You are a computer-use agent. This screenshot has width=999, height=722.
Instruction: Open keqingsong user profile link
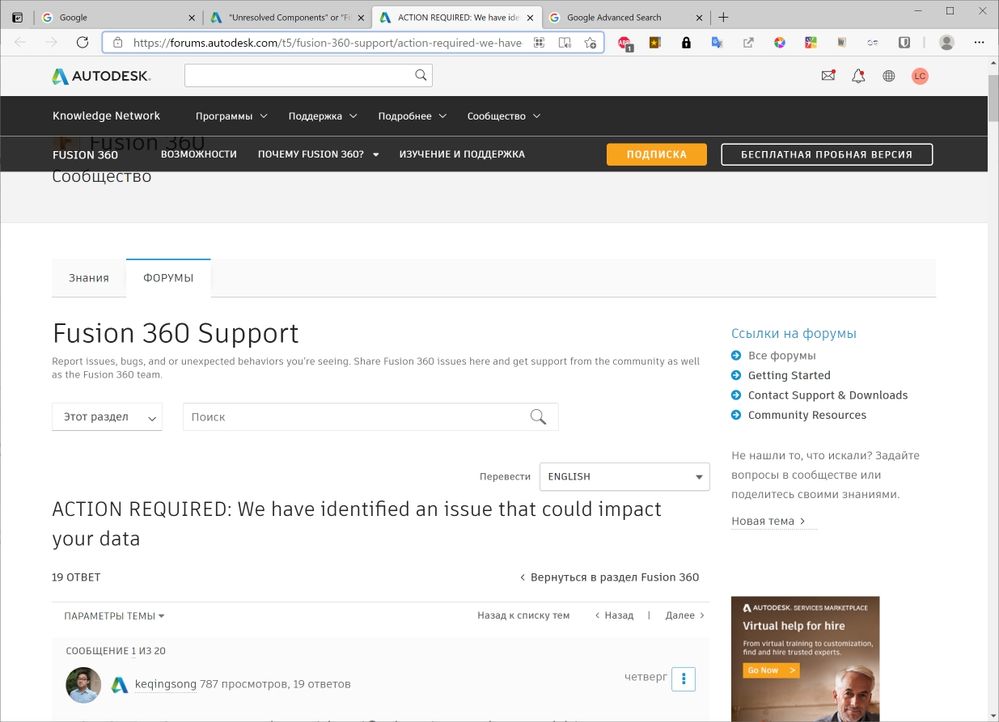click(166, 684)
